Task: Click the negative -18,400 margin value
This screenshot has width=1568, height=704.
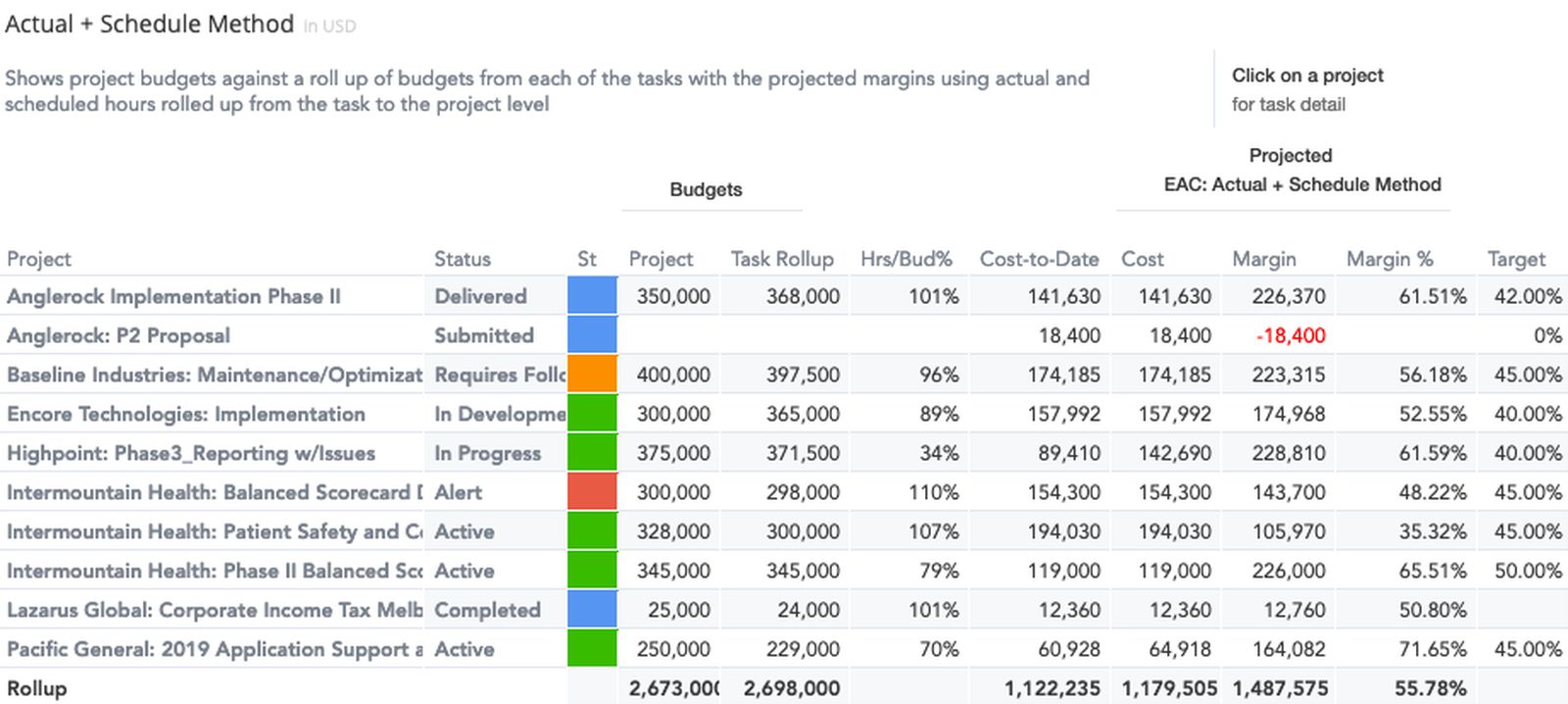Action: pos(1291,335)
